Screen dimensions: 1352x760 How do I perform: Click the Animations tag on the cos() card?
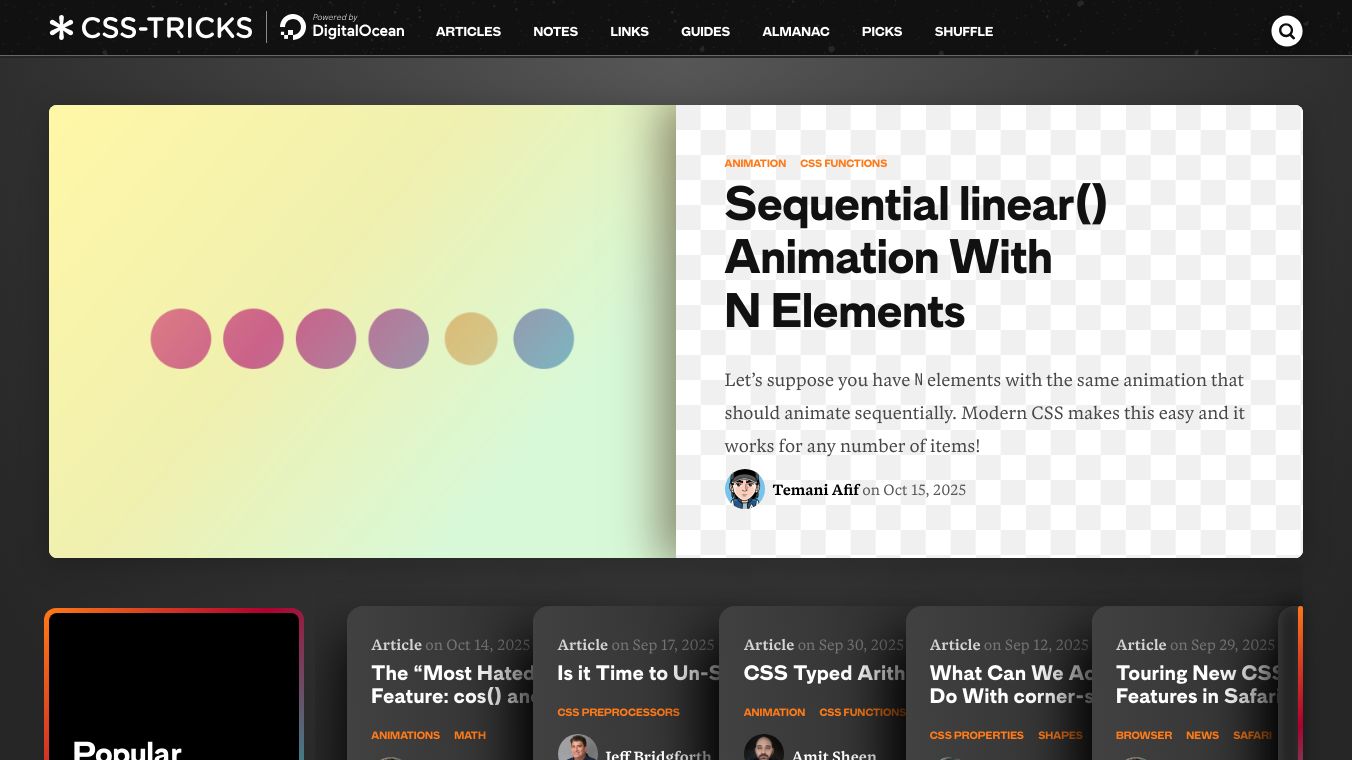pos(405,735)
